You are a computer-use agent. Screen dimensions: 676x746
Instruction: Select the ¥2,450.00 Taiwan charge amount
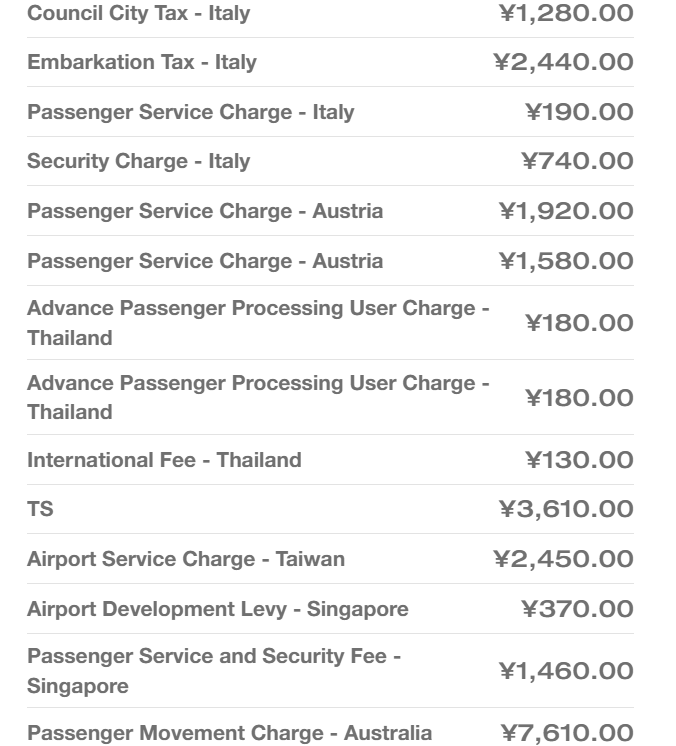click(564, 559)
